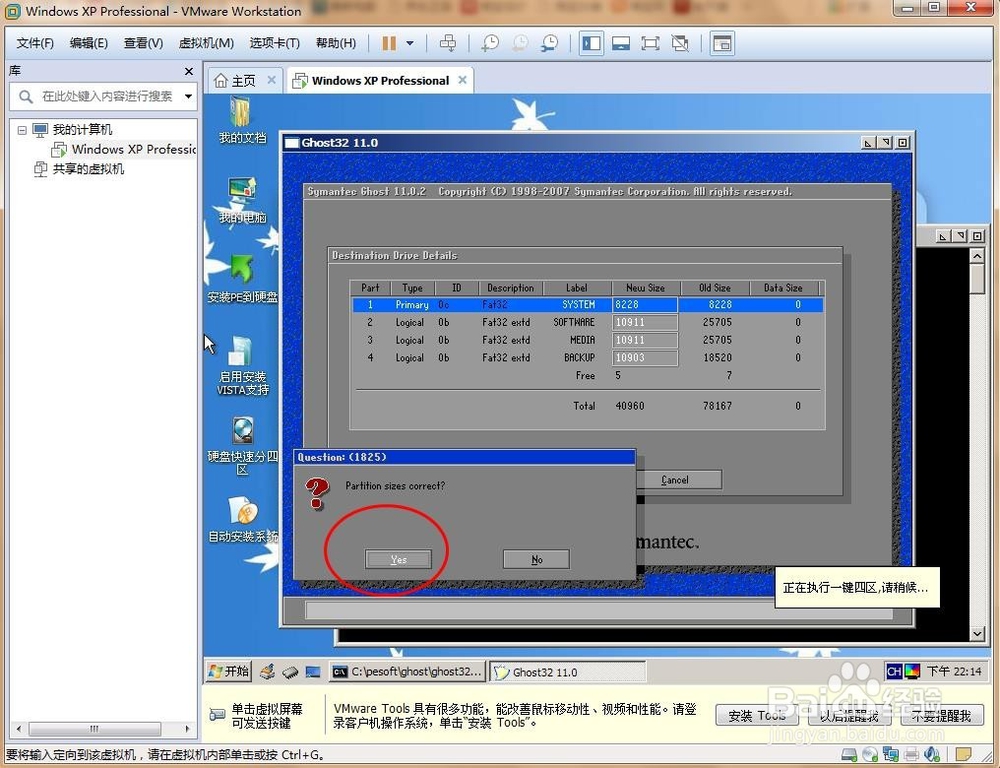Click the 安装PE到硬盘 desktop icon
Viewport: 1000px width, 768px height.
pos(242,279)
